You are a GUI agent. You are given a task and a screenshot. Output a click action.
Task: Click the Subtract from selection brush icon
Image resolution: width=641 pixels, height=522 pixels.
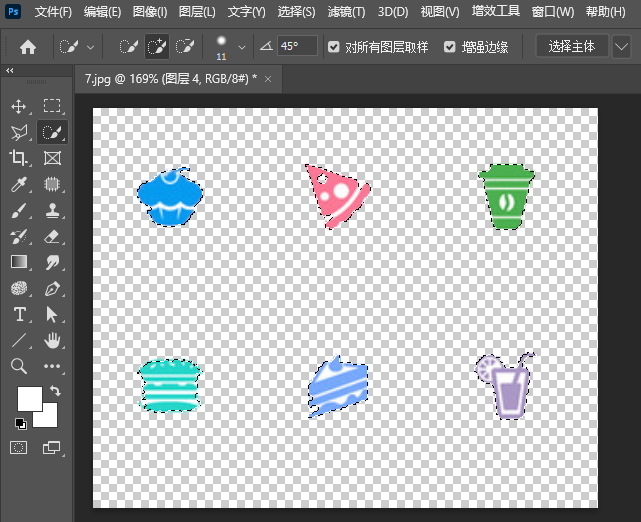click(x=185, y=47)
